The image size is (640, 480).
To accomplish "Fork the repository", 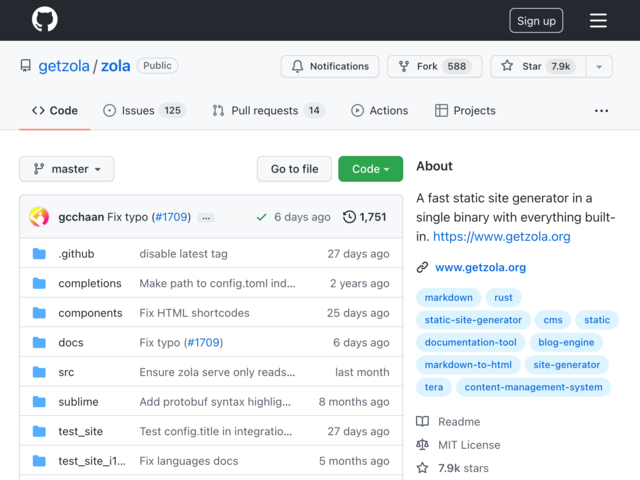I will coord(434,66).
